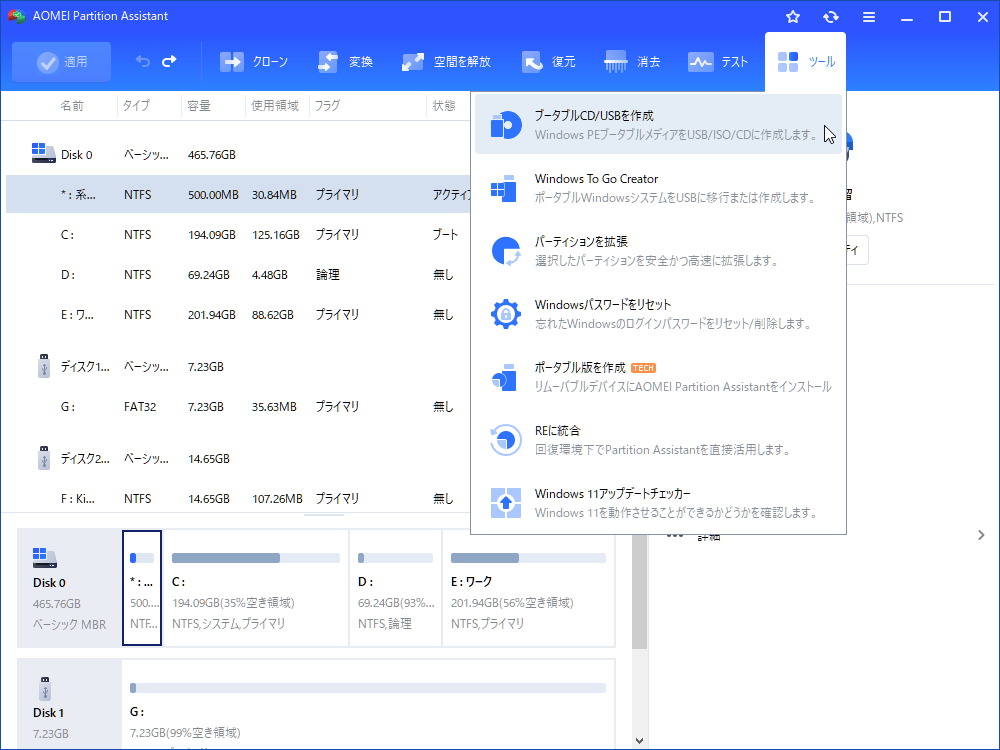Screen dimensions: 1000x750
Task: Open the Convert (変換) tool
Action: pos(329,62)
